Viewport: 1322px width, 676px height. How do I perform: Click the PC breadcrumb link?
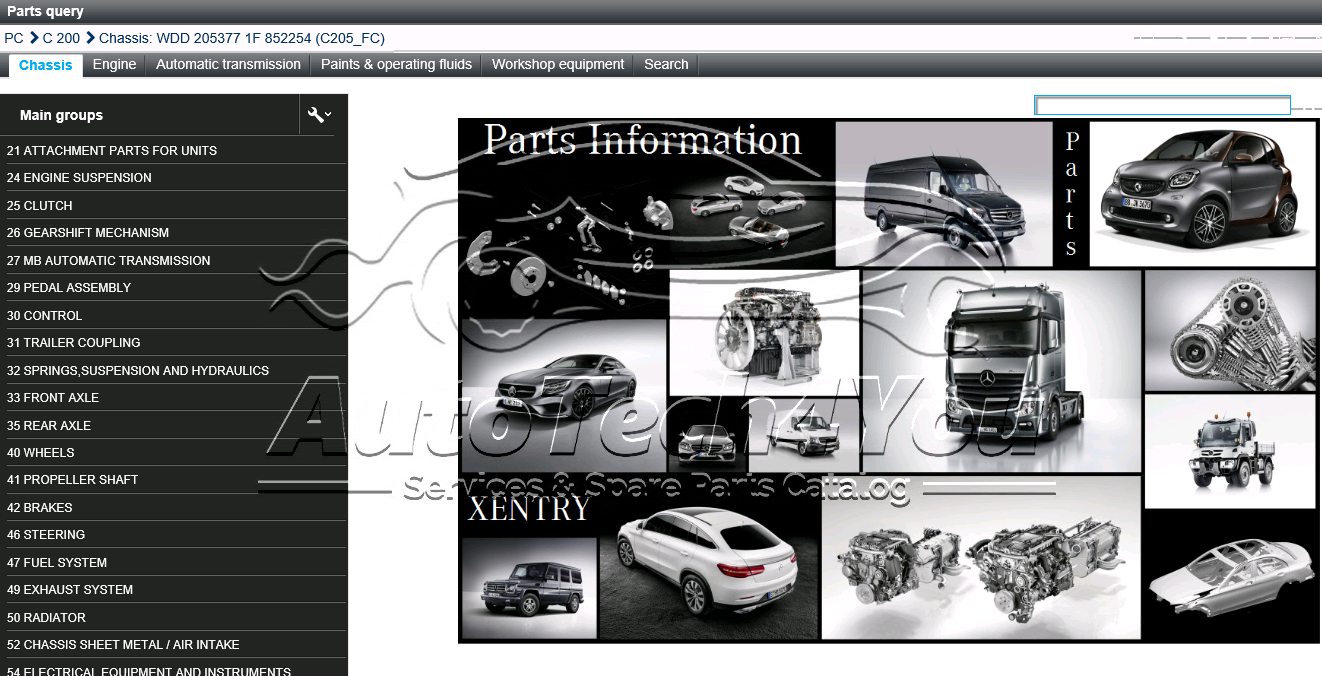[x=14, y=38]
